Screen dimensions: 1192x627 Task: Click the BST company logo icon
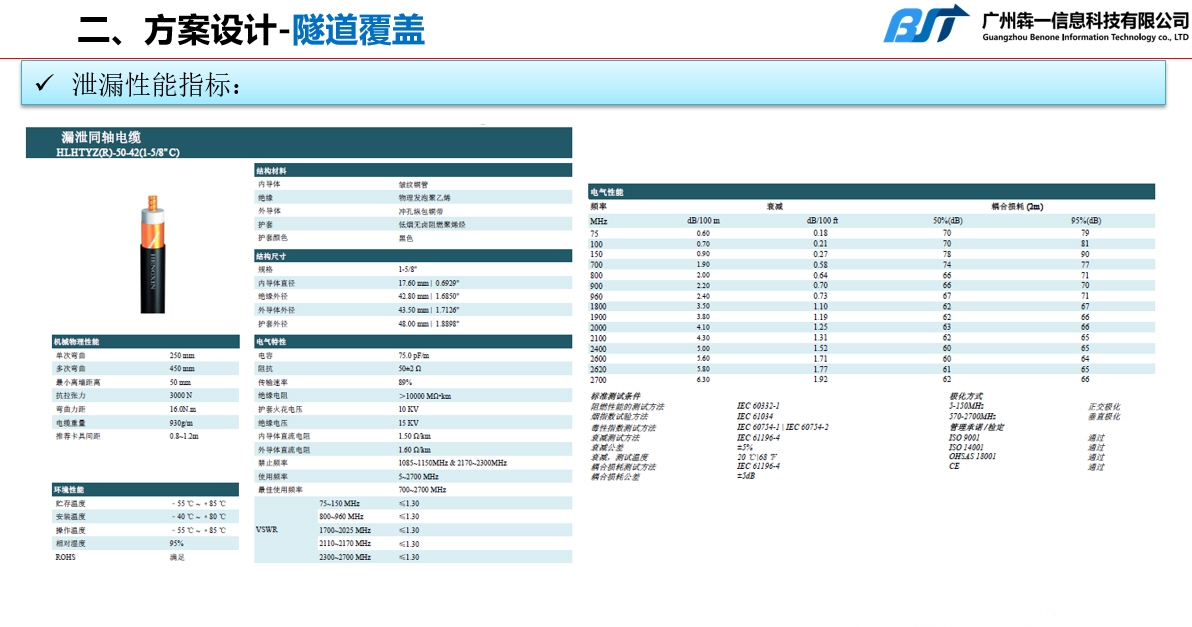[x=924, y=24]
